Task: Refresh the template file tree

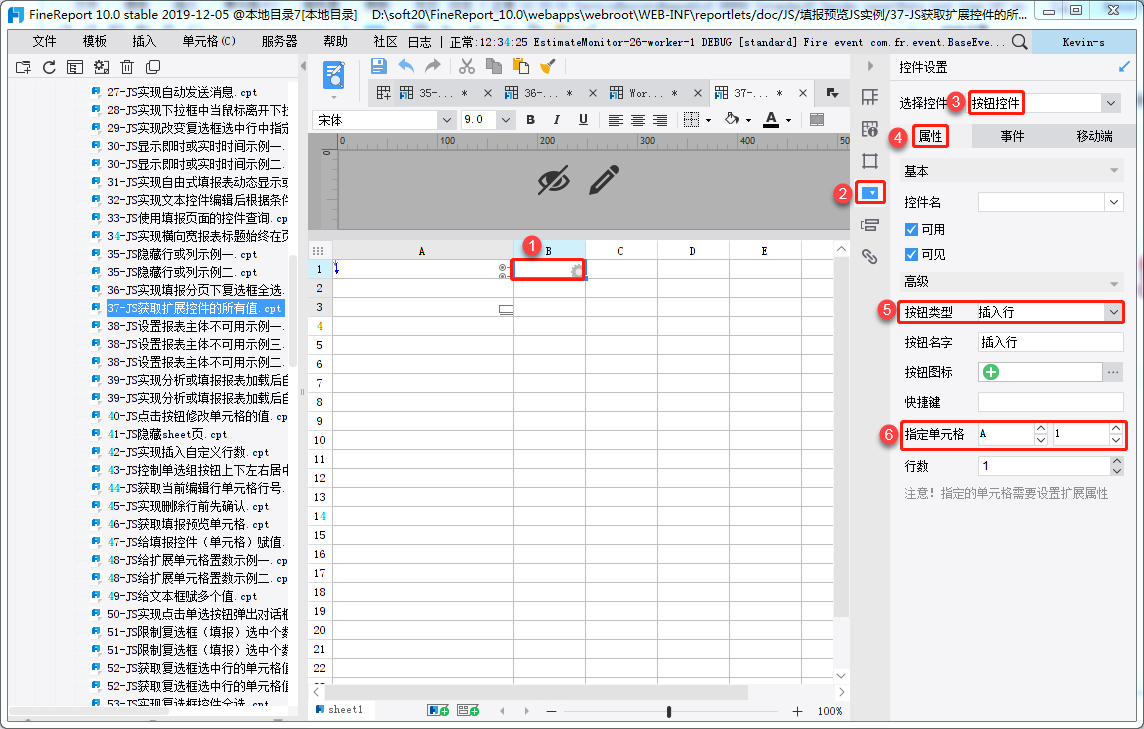Action: coord(49,67)
